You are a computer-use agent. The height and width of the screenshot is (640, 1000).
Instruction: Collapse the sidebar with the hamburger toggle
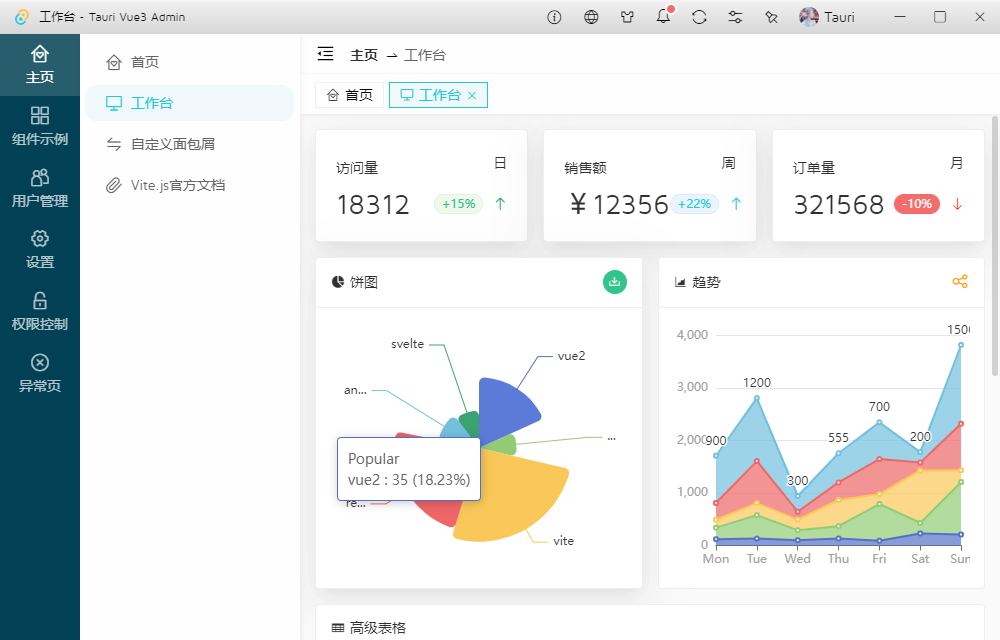pyautogui.click(x=325, y=55)
